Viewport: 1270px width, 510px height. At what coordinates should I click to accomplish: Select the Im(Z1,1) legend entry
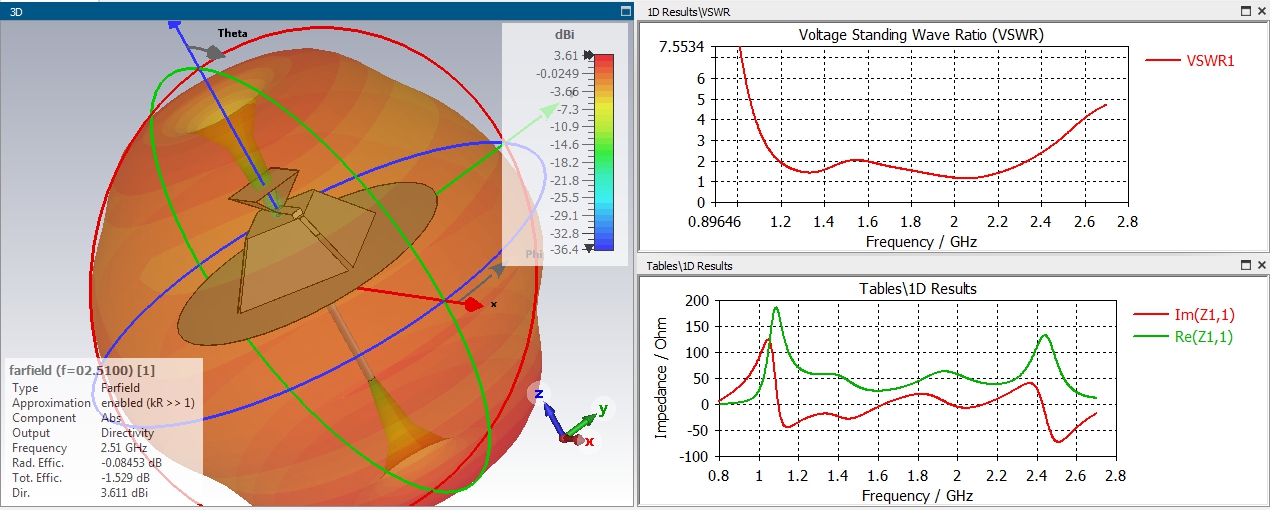pos(1183,315)
